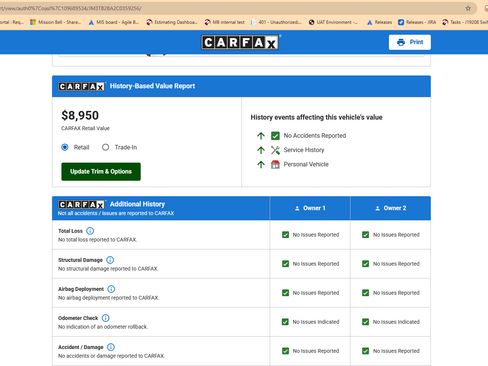
Task: Open the 401 Unauthorized bookmark
Action: point(276,22)
